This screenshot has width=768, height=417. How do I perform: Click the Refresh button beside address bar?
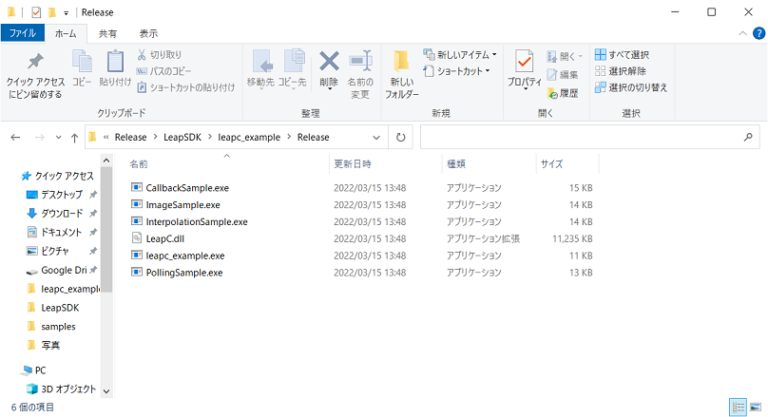tap(400, 137)
